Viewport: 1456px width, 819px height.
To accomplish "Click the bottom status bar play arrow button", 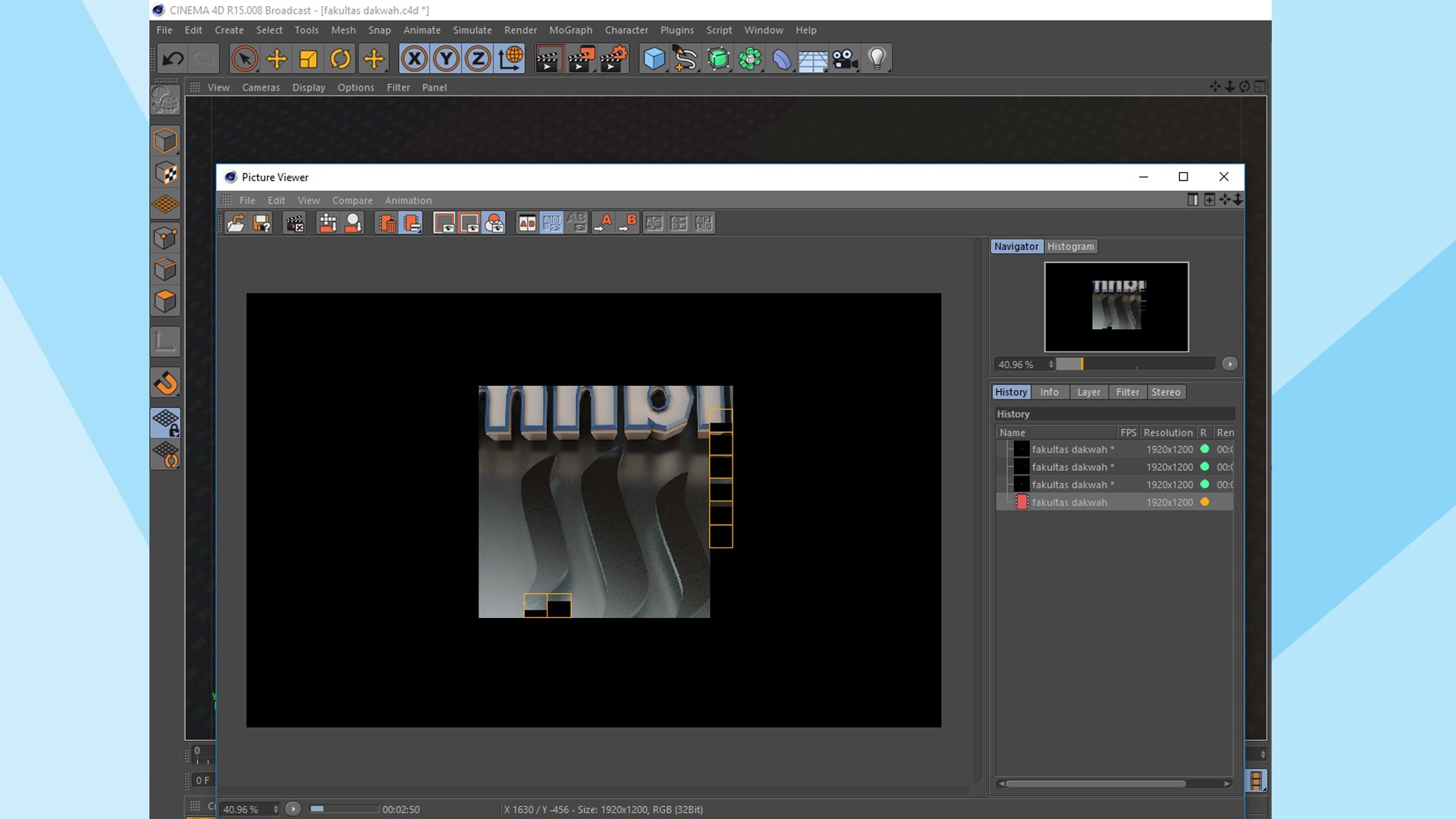I will 293,809.
